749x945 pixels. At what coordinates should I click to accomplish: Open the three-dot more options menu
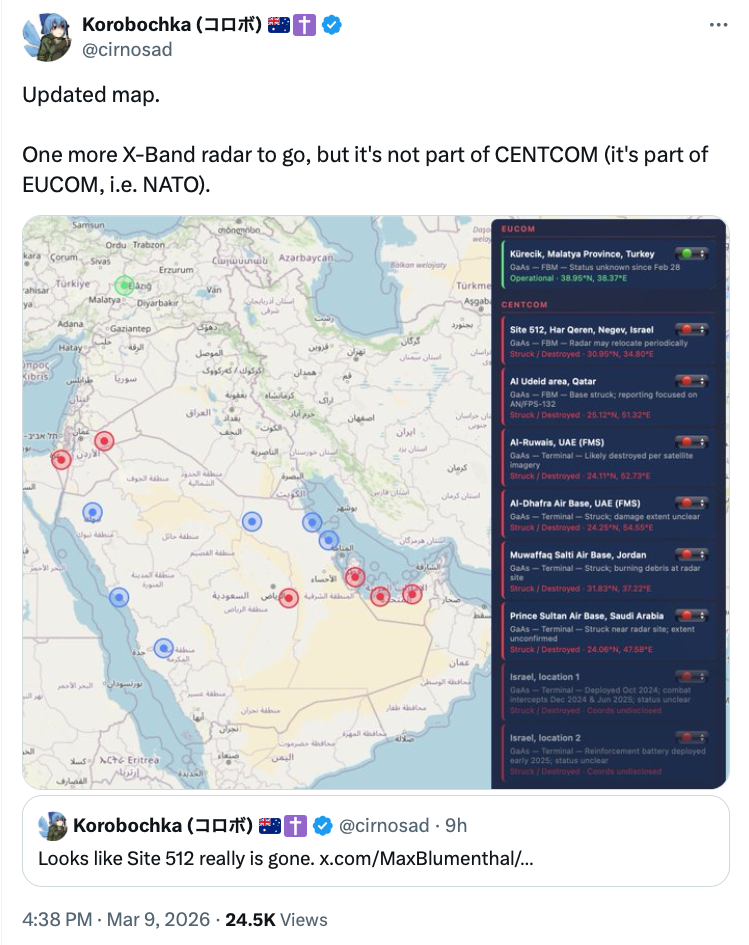pos(718,26)
